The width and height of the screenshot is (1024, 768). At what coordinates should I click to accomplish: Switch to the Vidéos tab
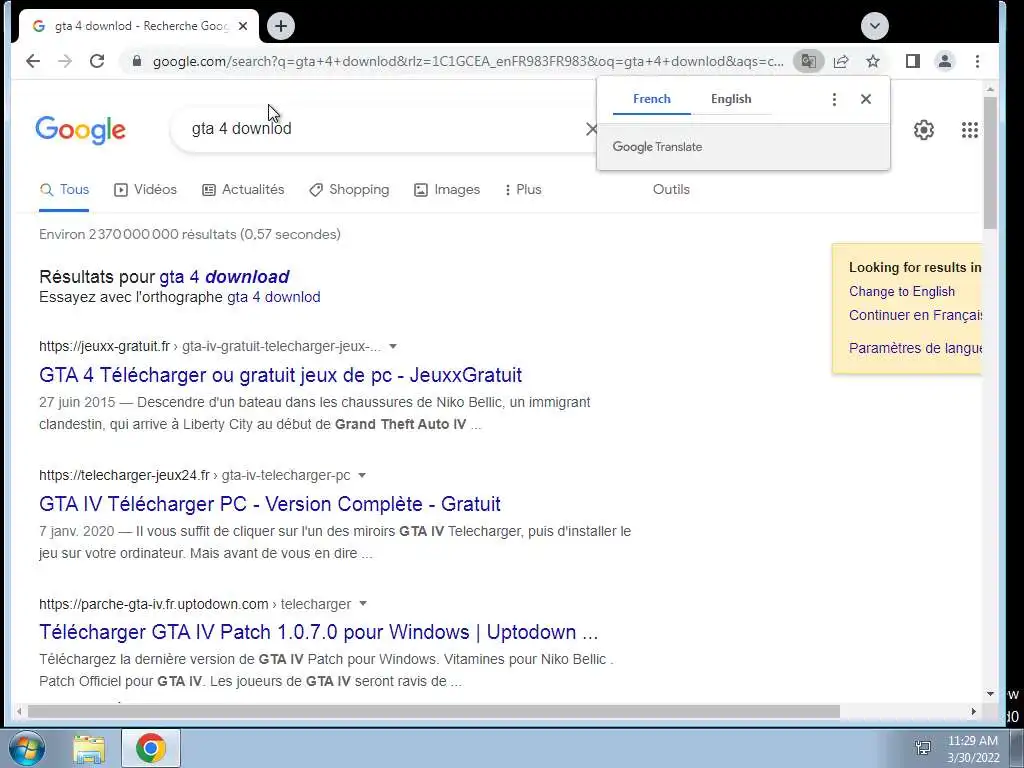point(146,189)
